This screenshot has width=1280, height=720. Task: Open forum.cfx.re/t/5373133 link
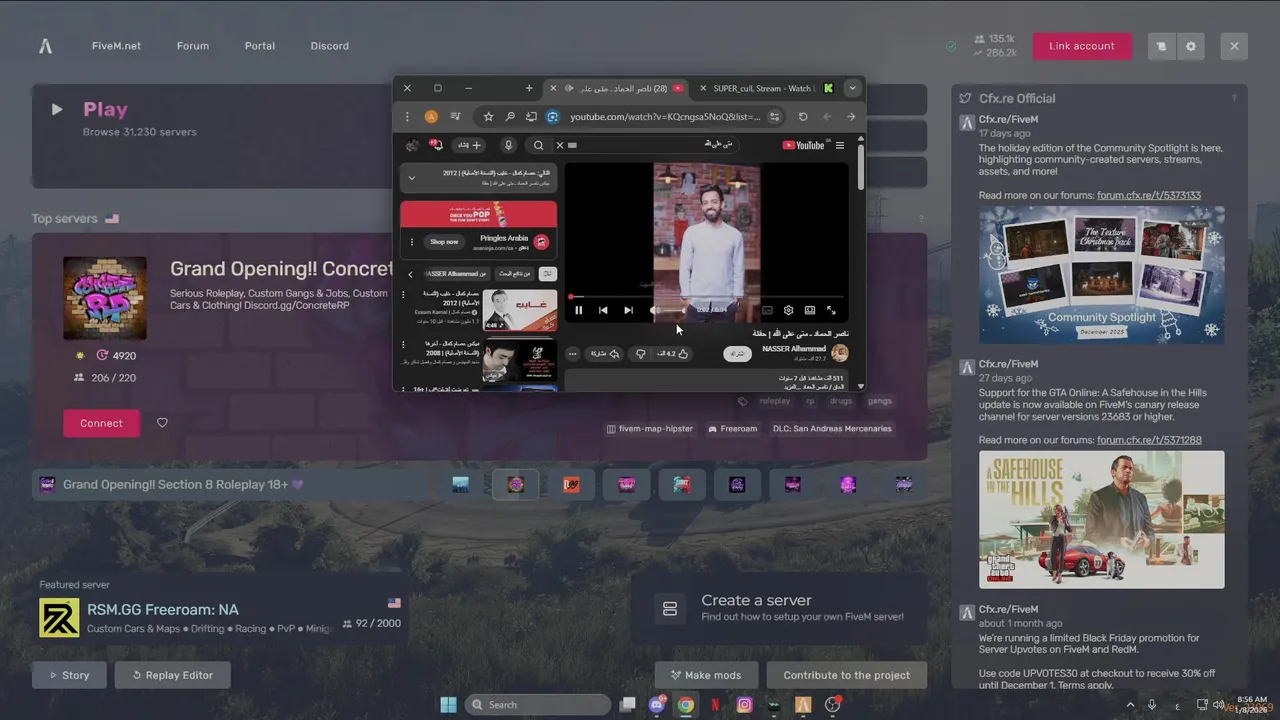(1149, 196)
